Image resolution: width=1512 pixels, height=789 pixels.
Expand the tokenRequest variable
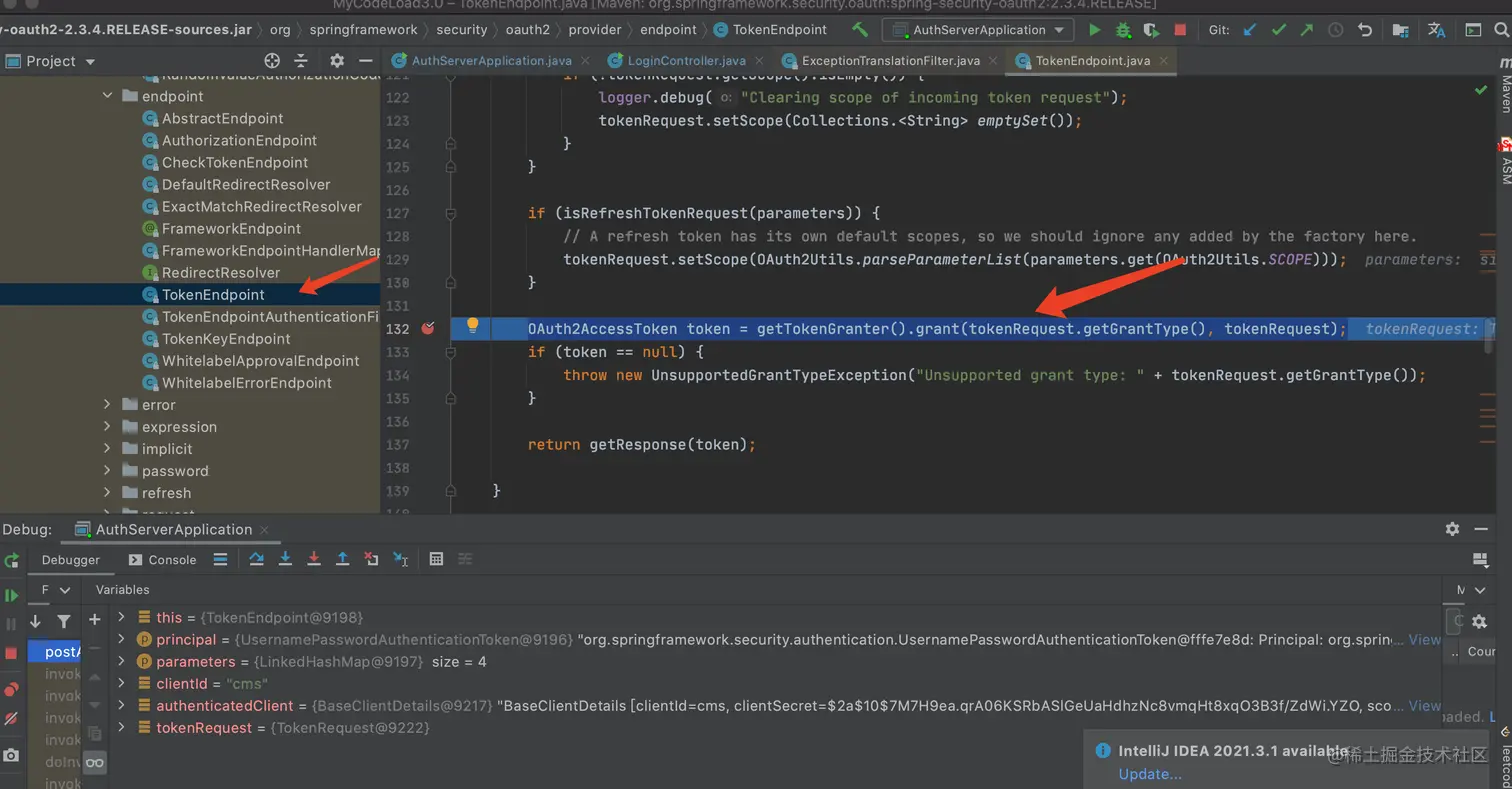[x=122, y=727]
